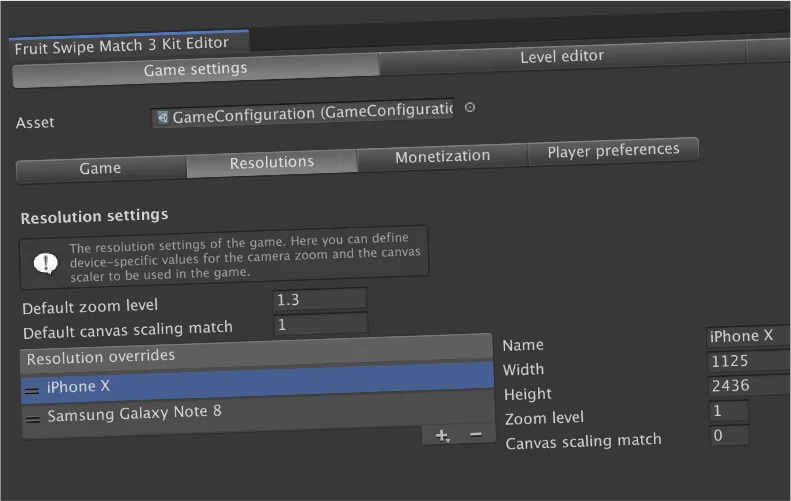Edit the Canvas scaling match override field
Image resolution: width=791 pixels, height=501 pixels.
[x=729, y=435]
